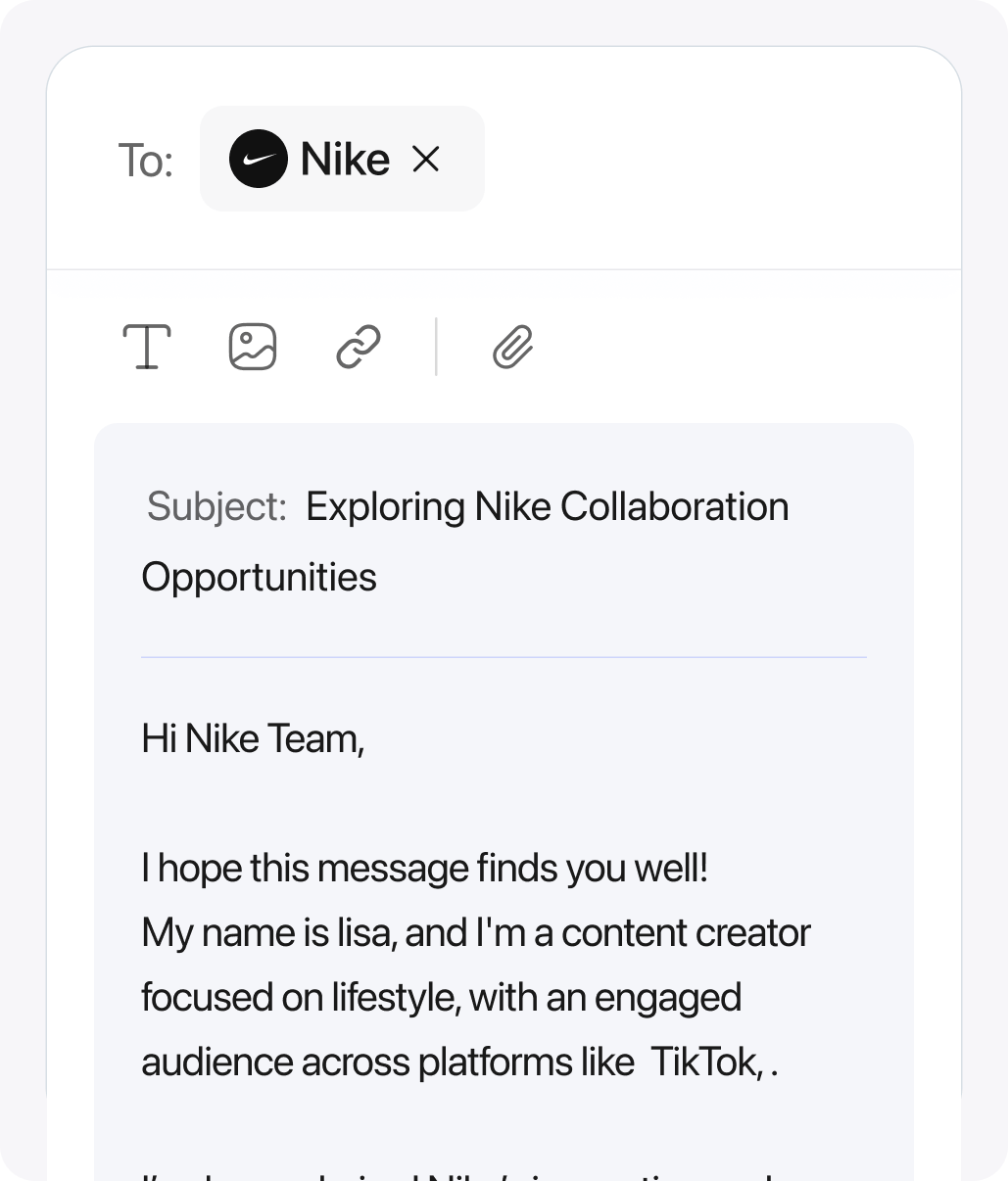The image size is (1008, 1181).
Task: Click the word "Opportunities" in the subject
Action: [x=259, y=577]
